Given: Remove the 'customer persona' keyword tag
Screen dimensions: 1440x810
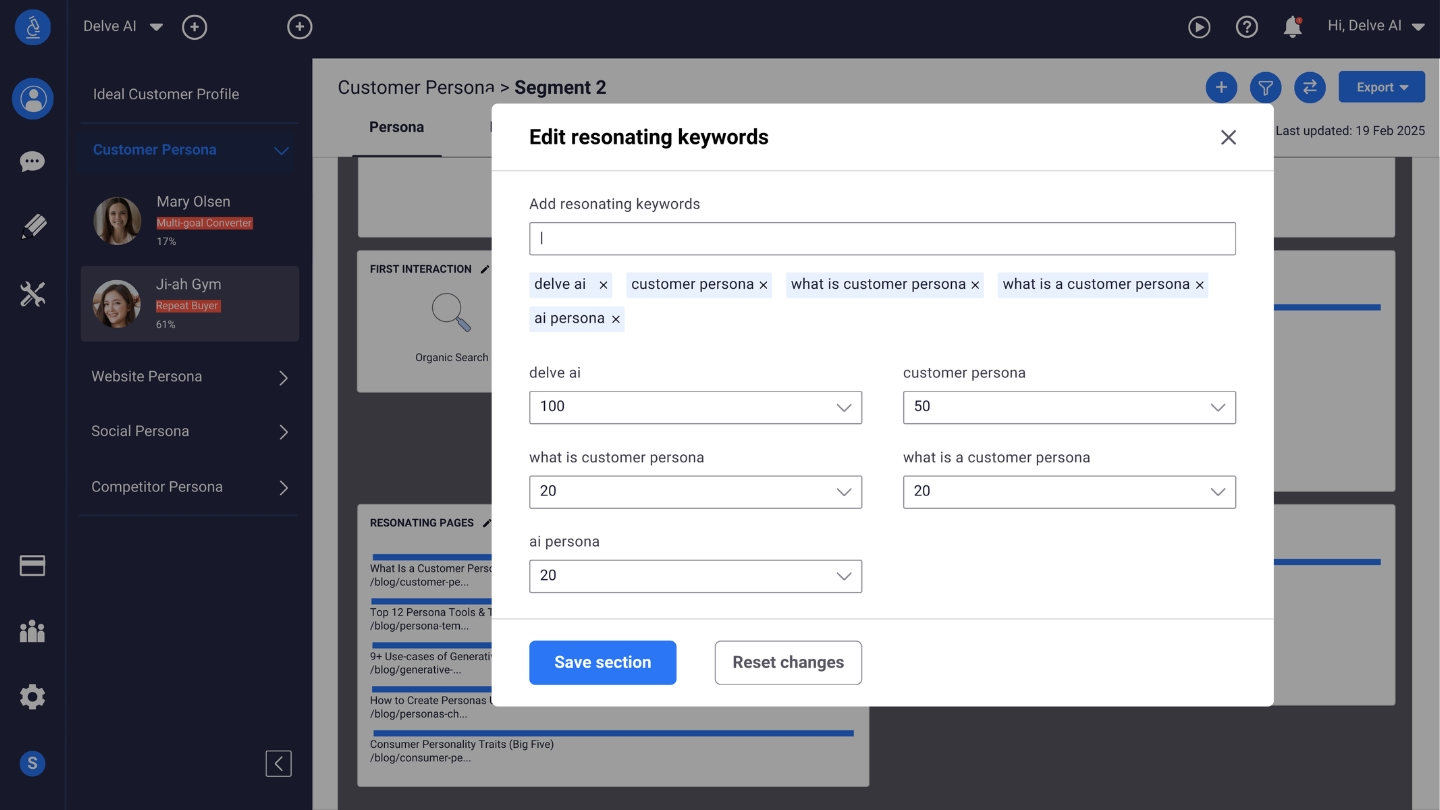Looking at the screenshot, I should (x=763, y=285).
